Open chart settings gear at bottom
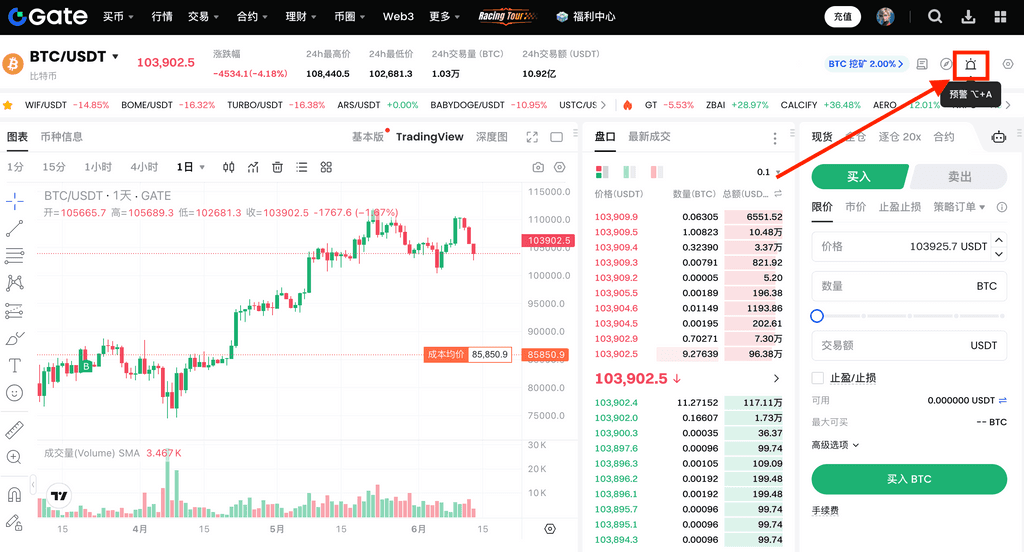Viewport: 1024px width, 552px height. pos(549,528)
